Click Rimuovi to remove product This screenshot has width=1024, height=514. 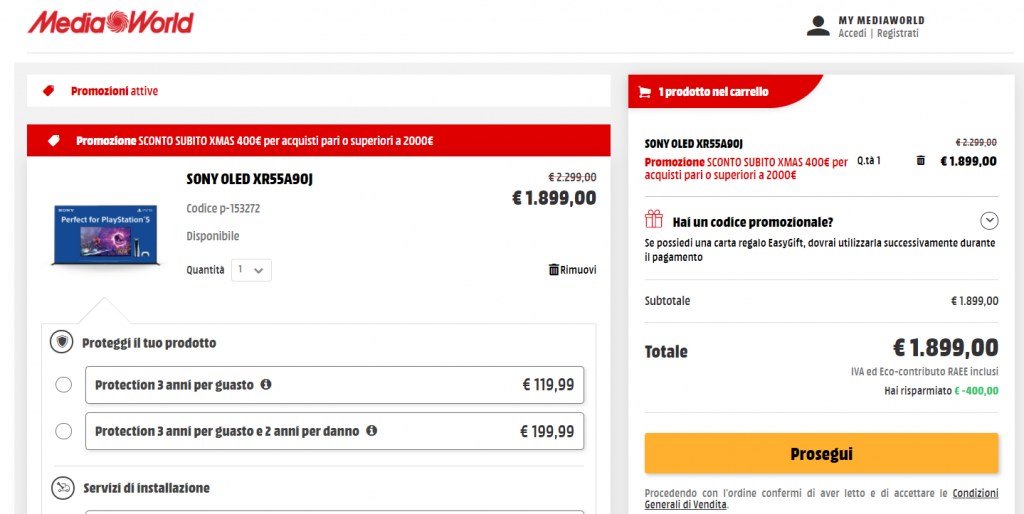pos(572,270)
